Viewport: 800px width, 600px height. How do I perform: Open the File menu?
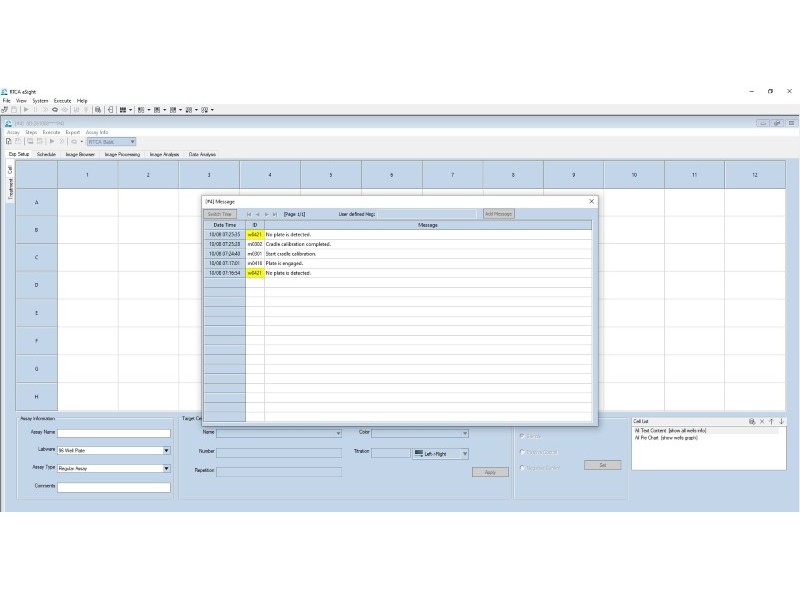[x=7, y=101]
